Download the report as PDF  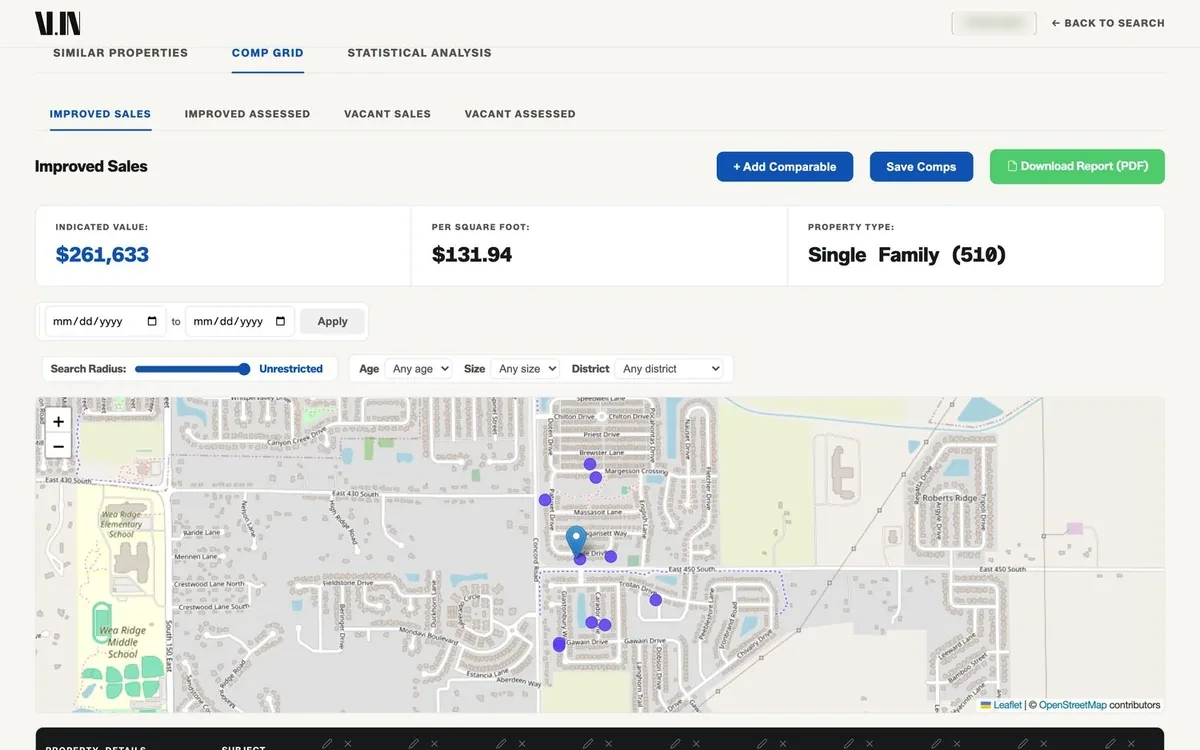pos(1077,166)
